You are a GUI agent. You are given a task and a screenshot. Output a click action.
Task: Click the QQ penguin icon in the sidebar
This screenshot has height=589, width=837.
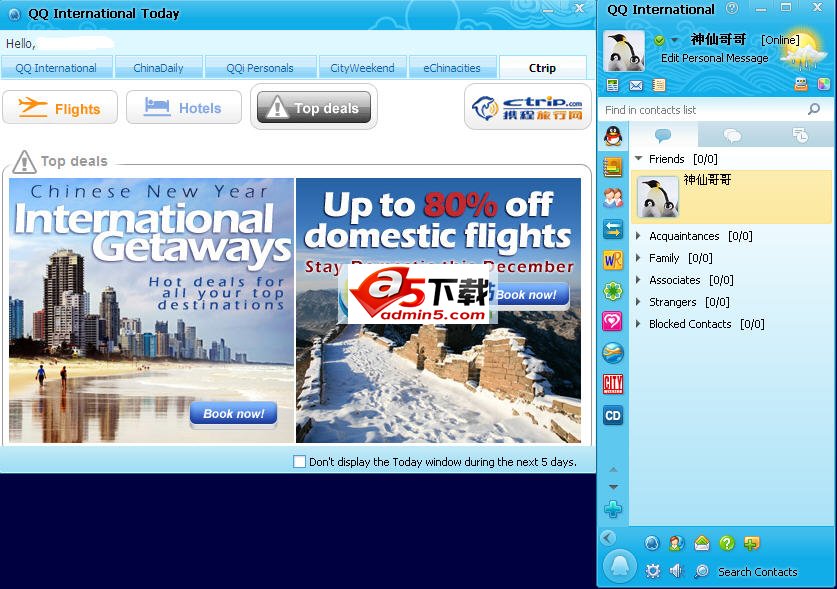[613, 136]
